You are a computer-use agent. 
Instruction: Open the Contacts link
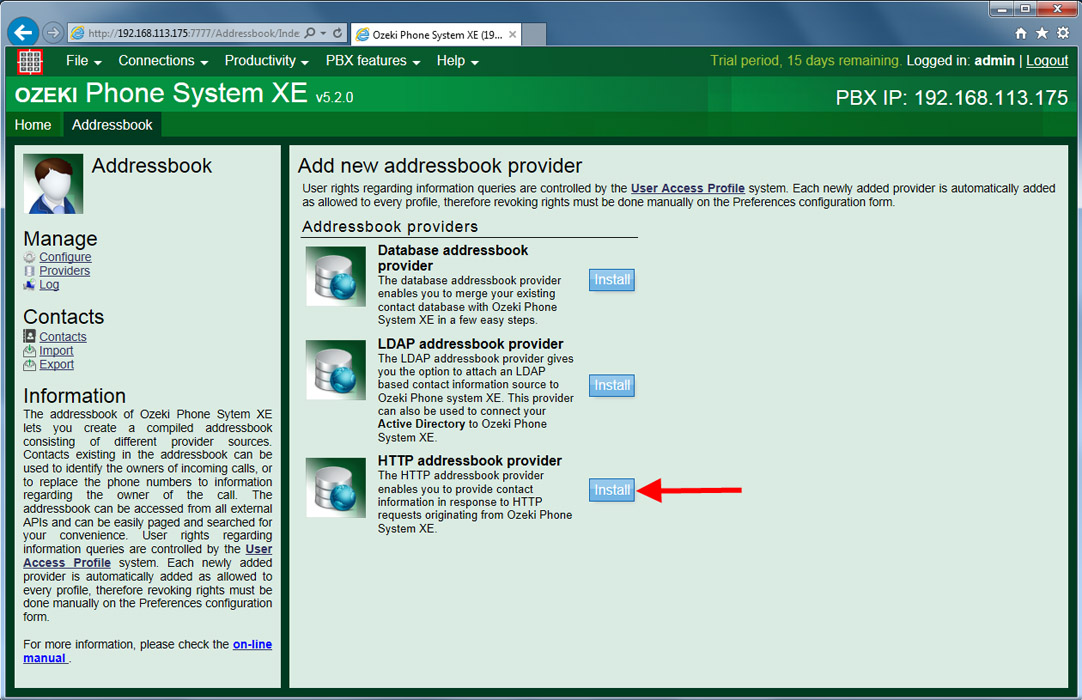click(x=63, y=336)
